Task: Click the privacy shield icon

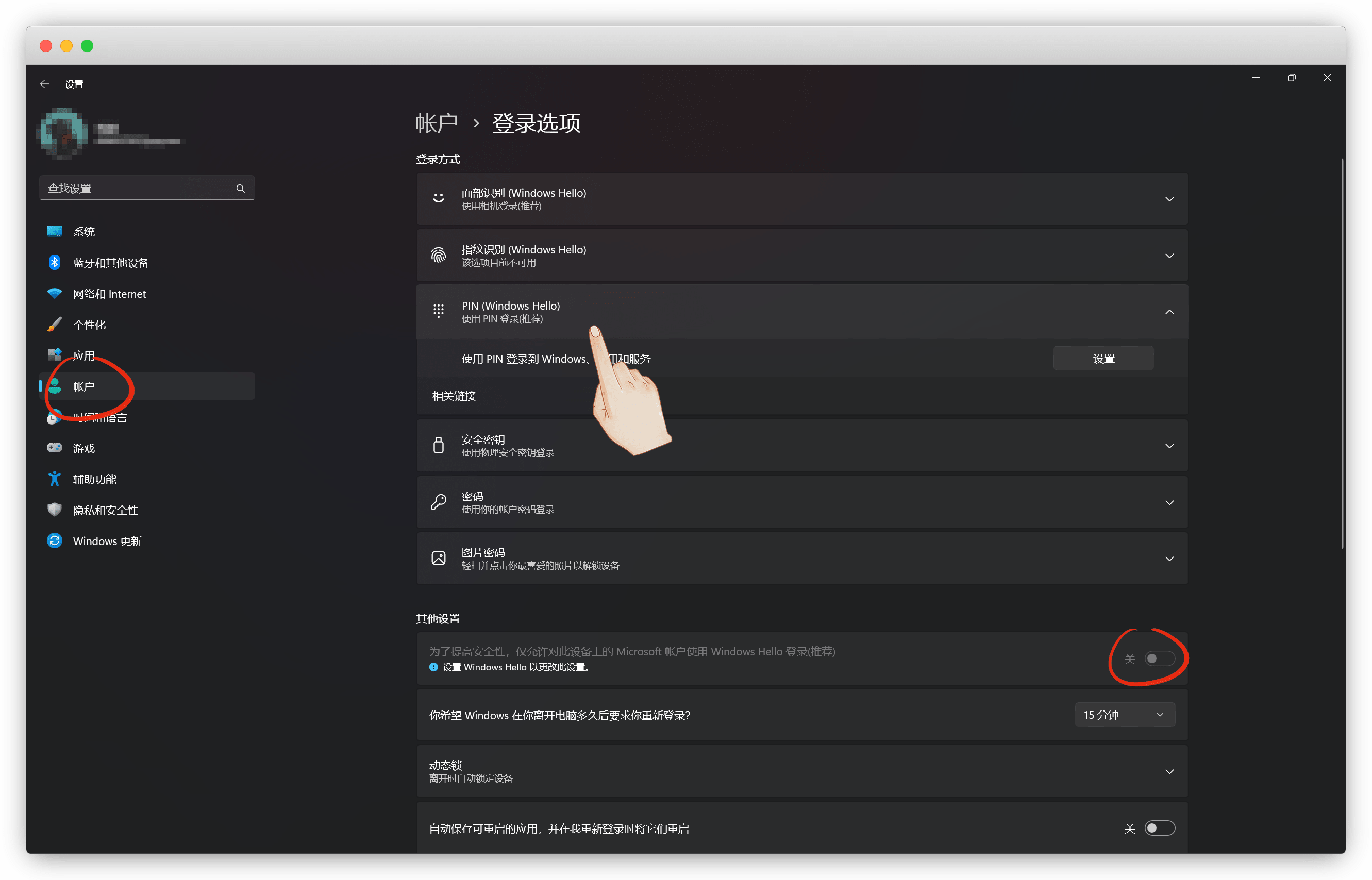Action: click(x=54, y=510)
